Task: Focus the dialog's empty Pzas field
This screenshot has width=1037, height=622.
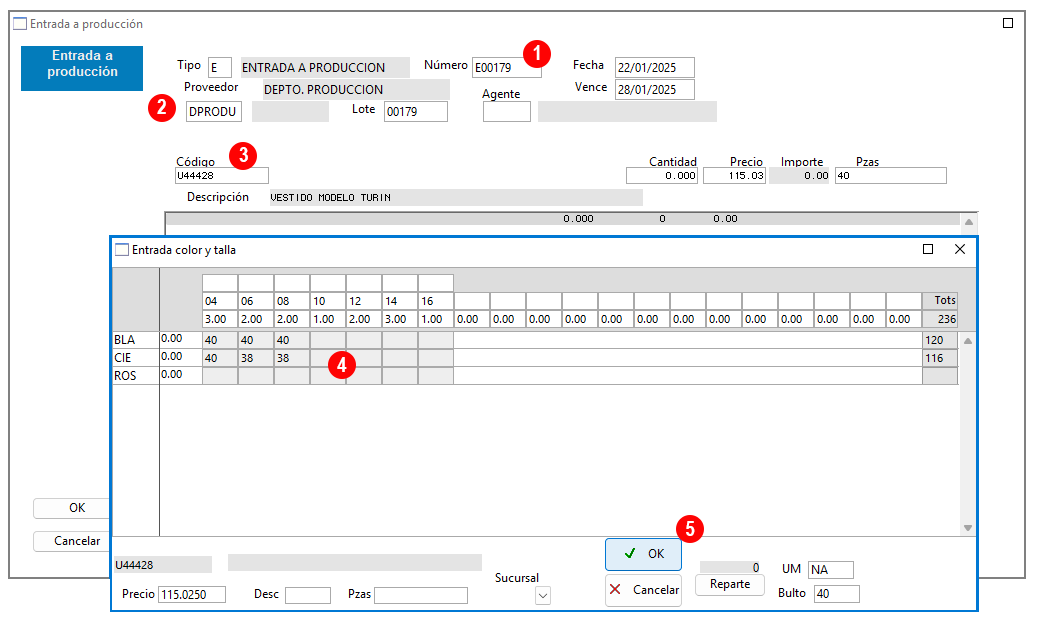Action: tap(421, 595)
